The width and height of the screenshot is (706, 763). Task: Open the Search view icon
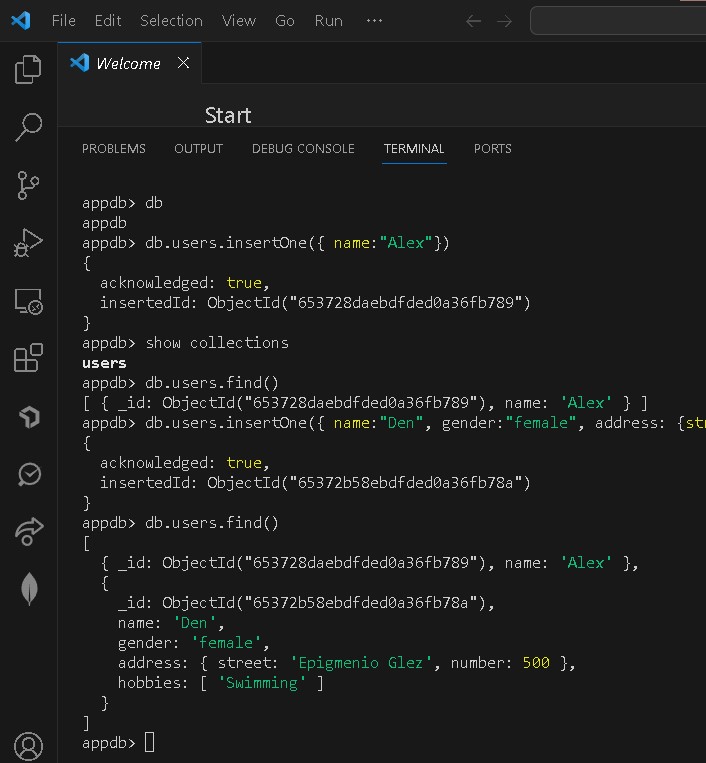pos(28,127)
